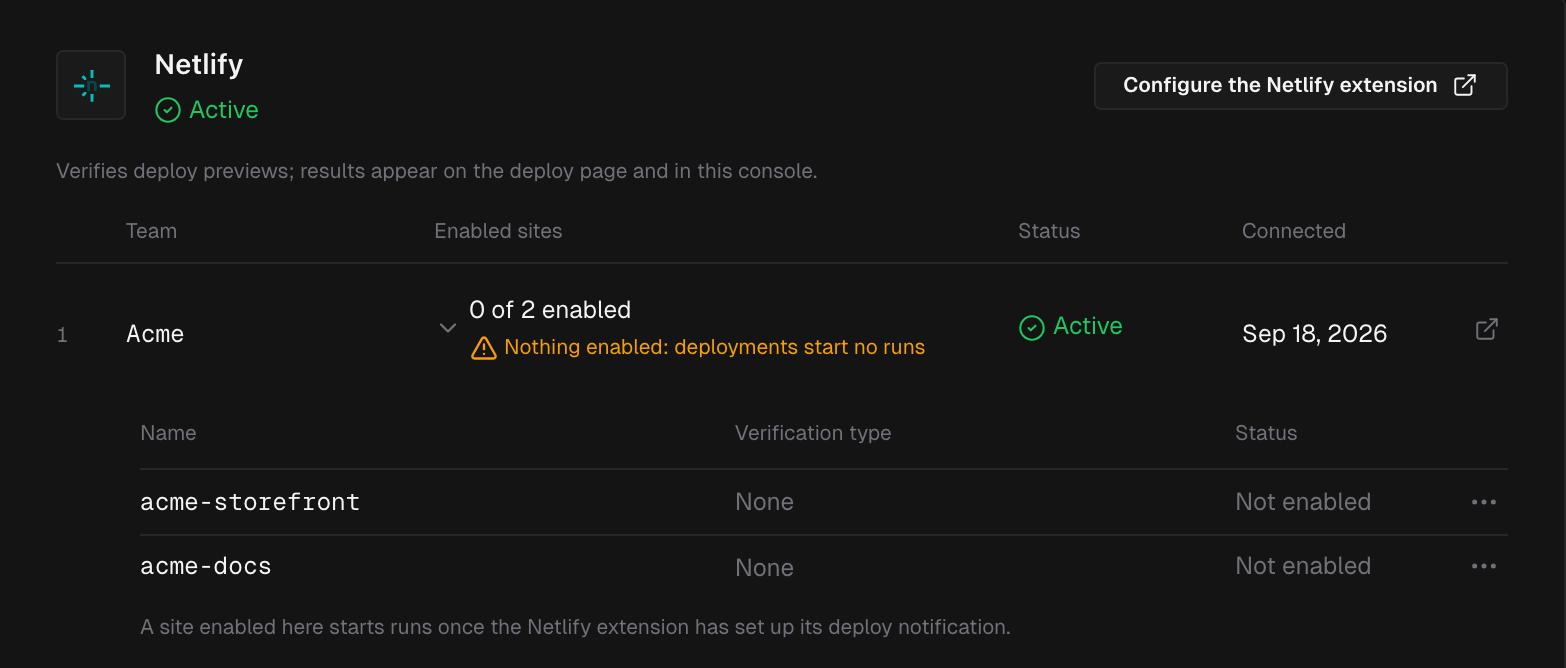The image size is (1566, 668).
Task: Click the Netlify logo icon
Action: point(91,85)
